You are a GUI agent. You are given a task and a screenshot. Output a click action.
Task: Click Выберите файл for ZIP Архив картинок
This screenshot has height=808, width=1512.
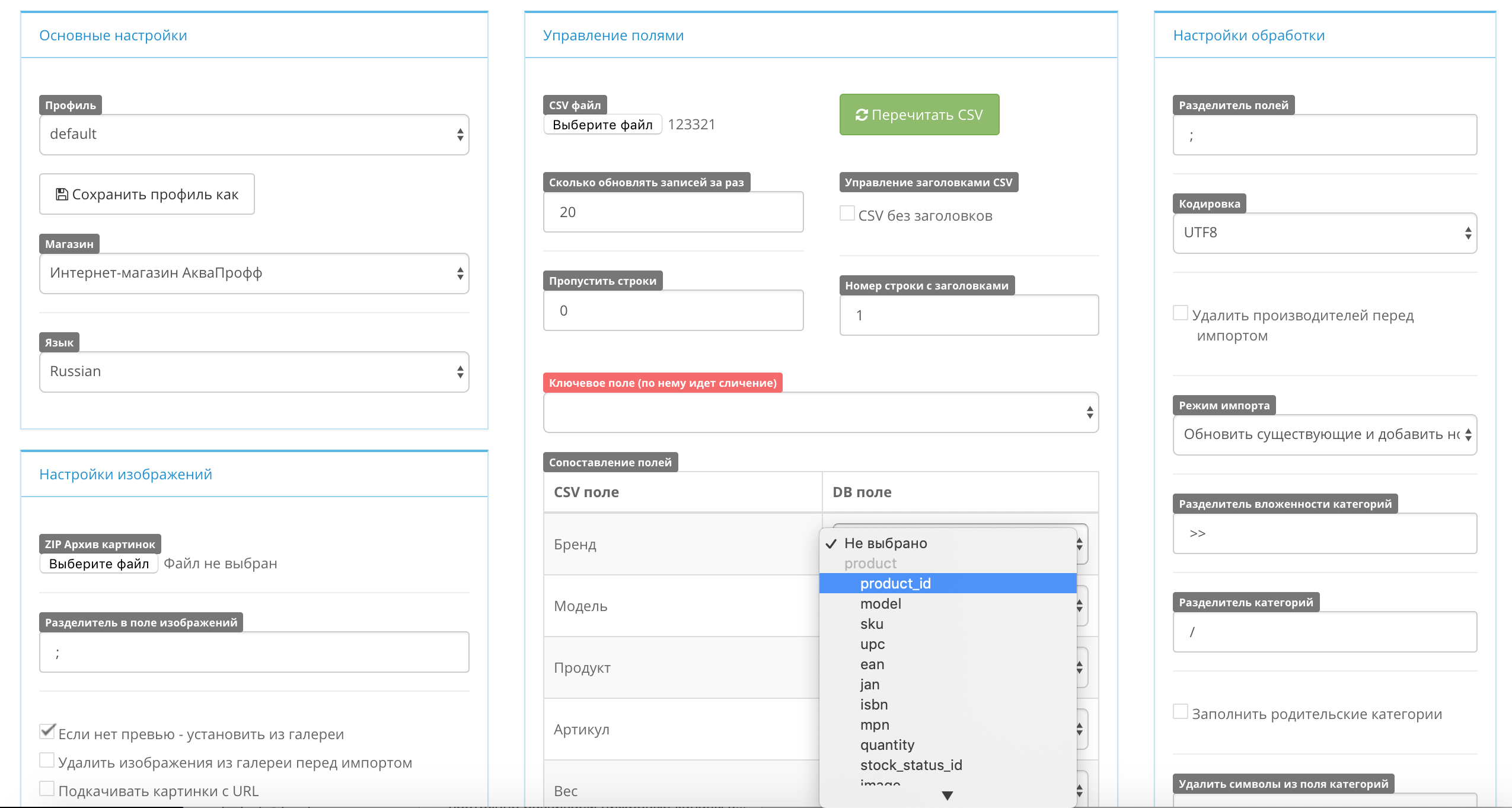pos(99,564)
